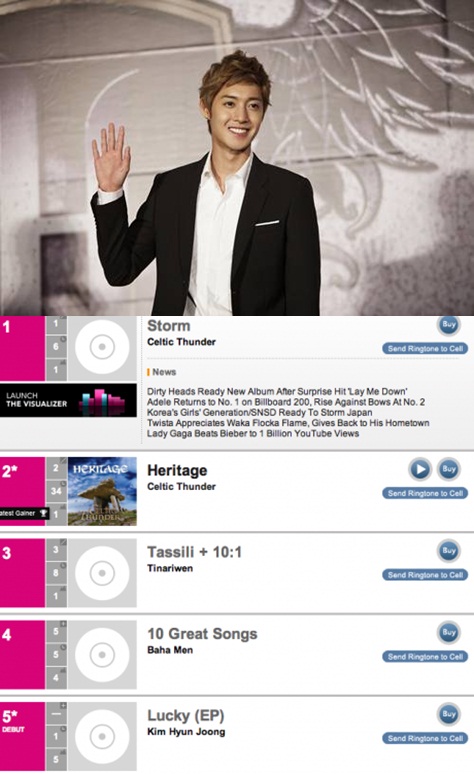Click Buy icon for 10 Great Songs

tap(449, 632)
